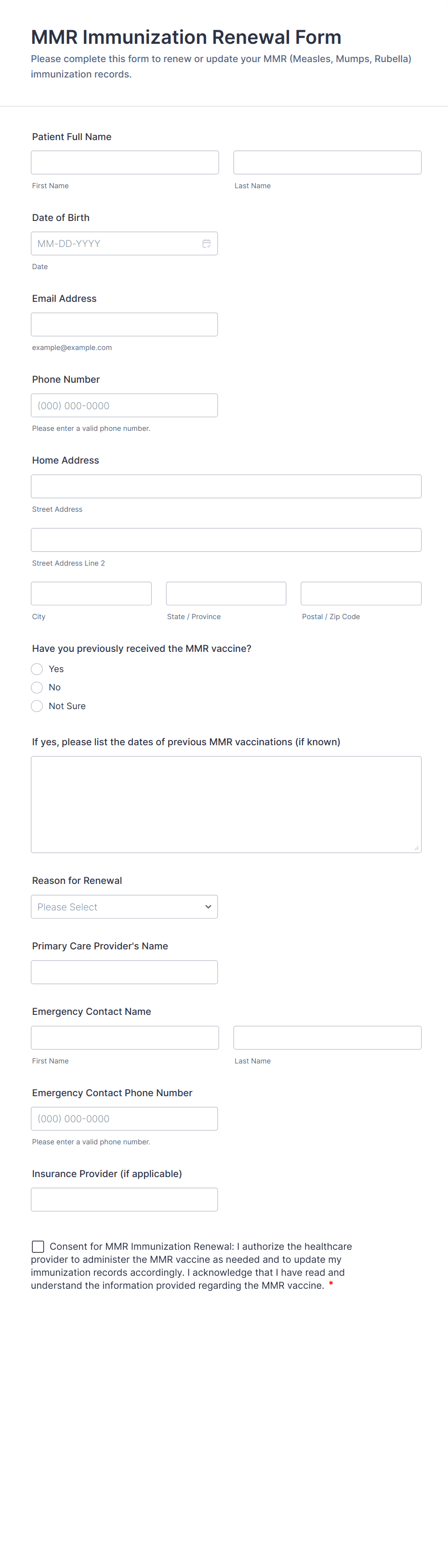
Task: Check the MMR consent checkbox
Action: [39, 1246]
